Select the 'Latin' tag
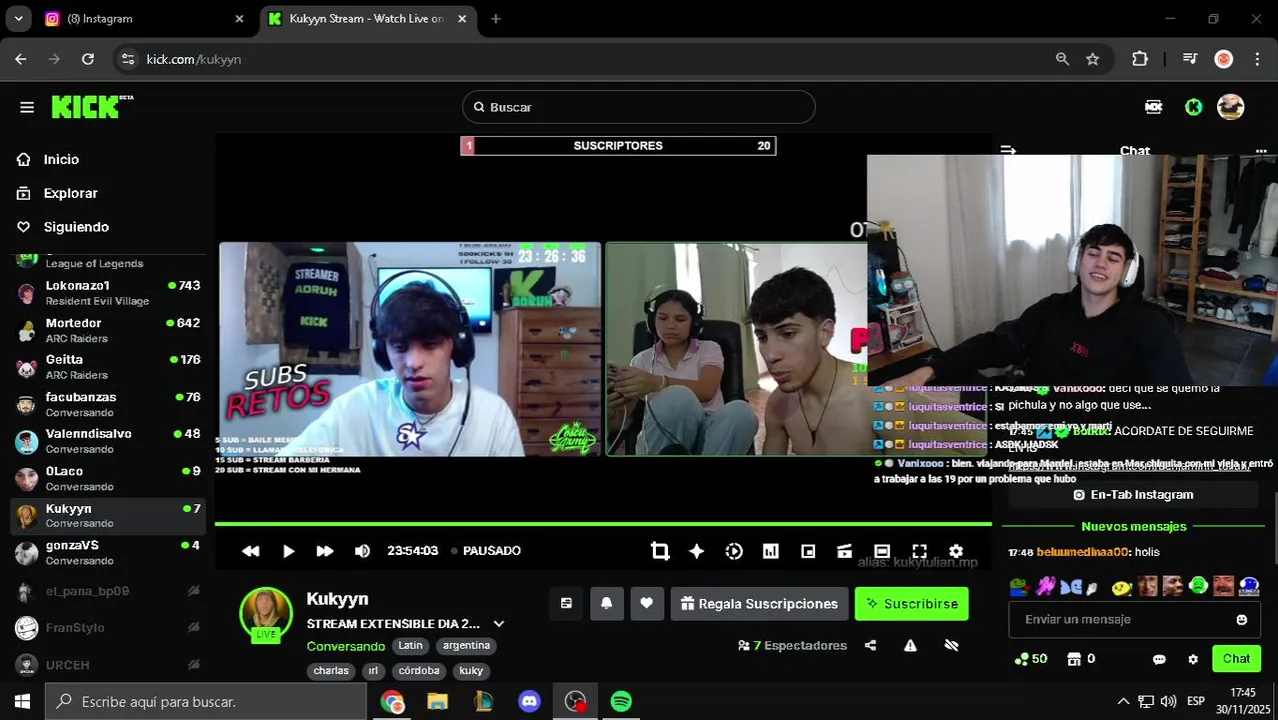 click(410, 646)
